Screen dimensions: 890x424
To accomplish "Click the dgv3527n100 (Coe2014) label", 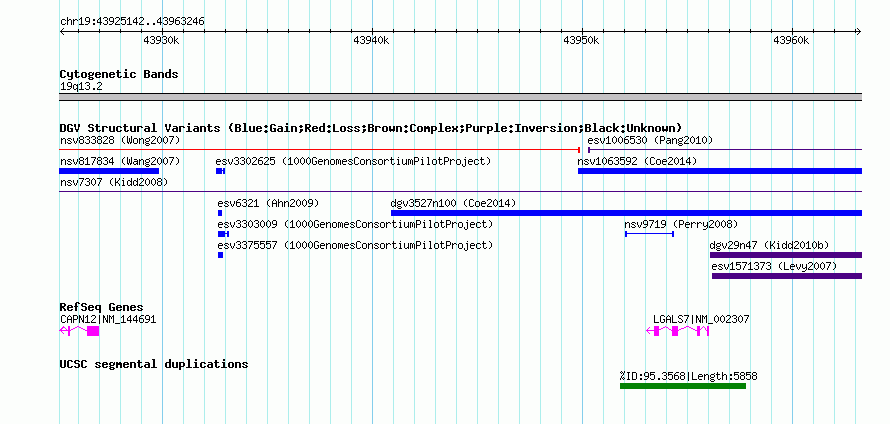I will 454,203.
